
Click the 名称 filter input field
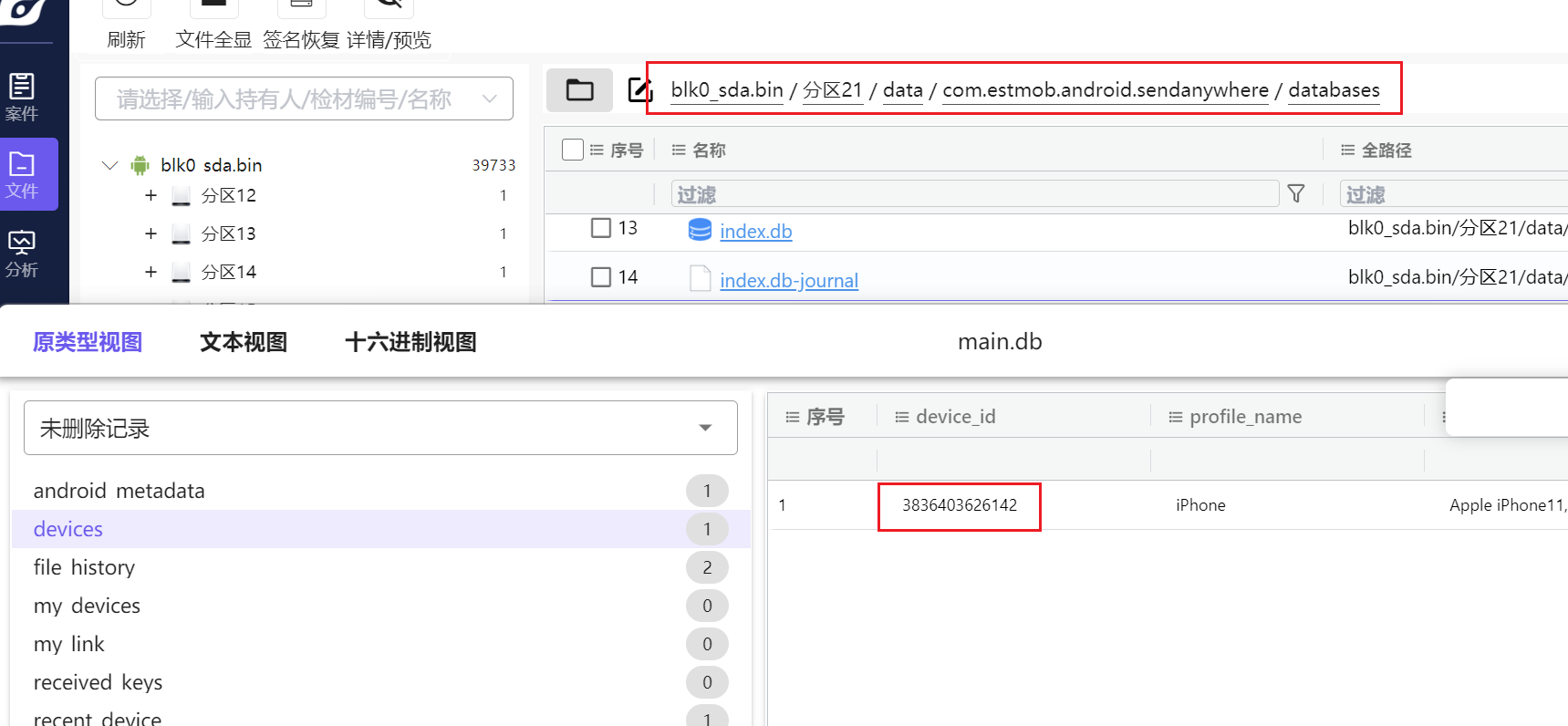click(974, 193)
